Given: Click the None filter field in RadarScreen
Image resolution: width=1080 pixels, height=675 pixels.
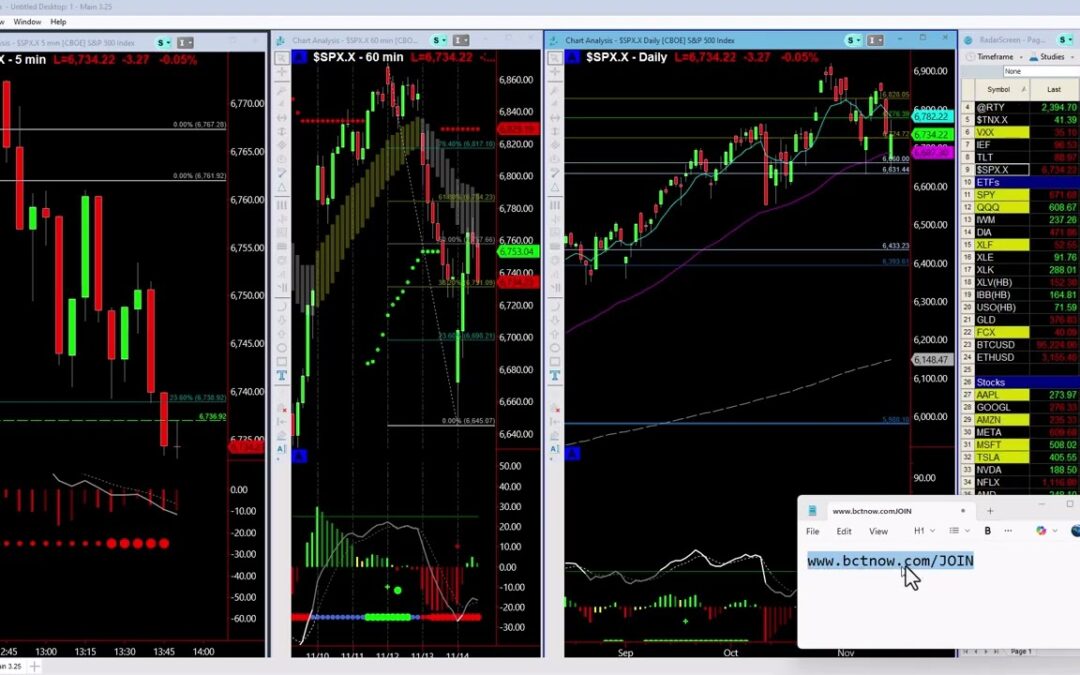Looking at the screenshot, I should pyautogui.click(x=1013, y=71).
